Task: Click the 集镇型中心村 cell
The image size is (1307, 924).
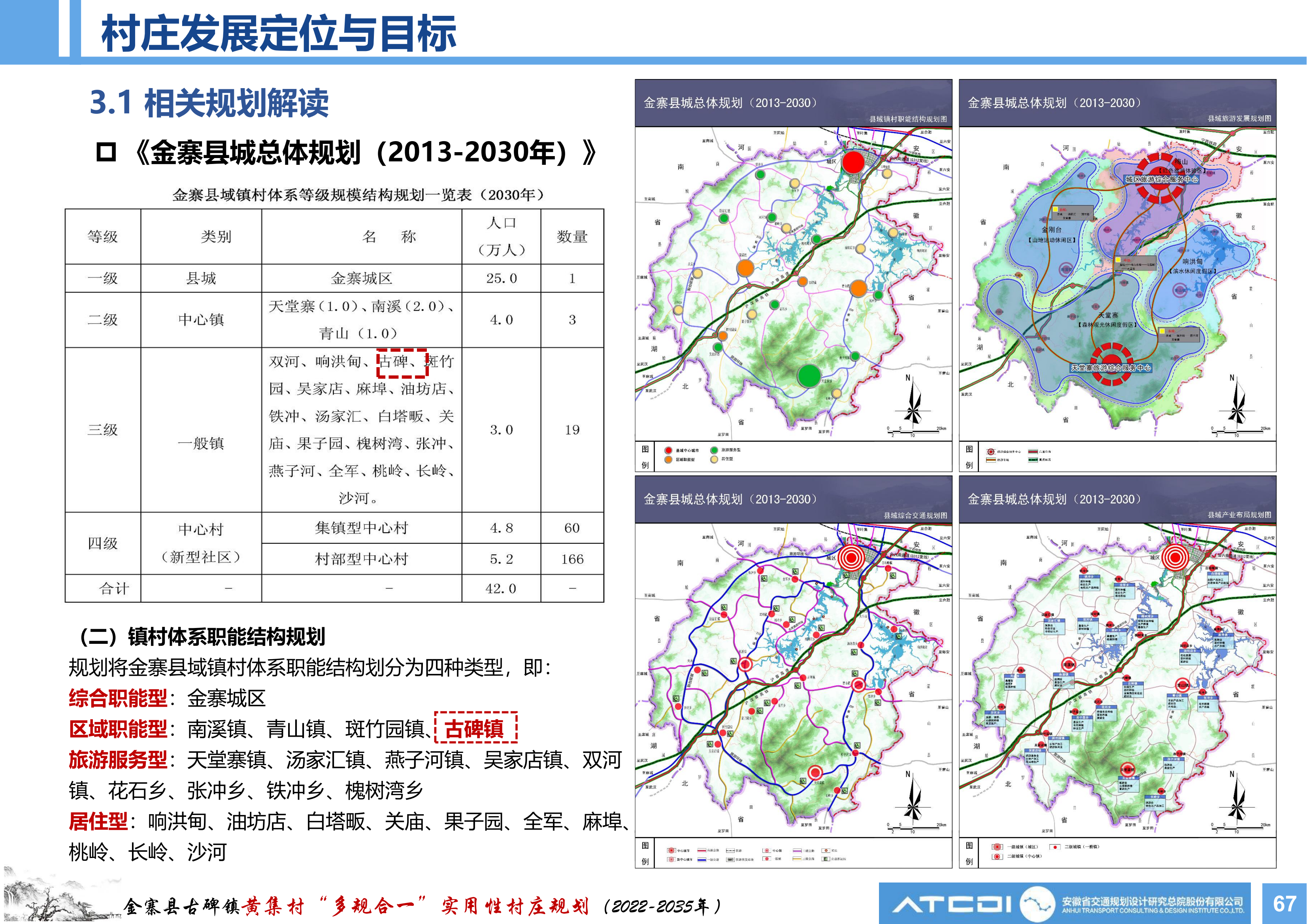Action: 362,528
